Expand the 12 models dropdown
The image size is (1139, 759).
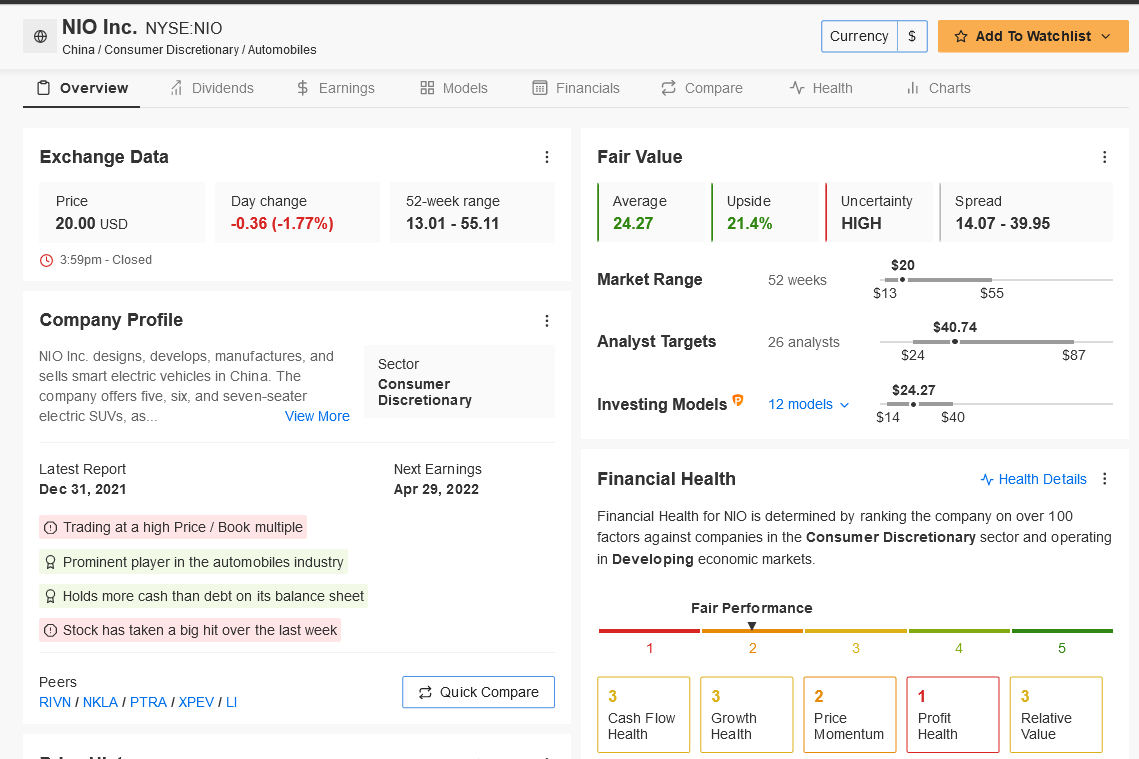(808, 405)
